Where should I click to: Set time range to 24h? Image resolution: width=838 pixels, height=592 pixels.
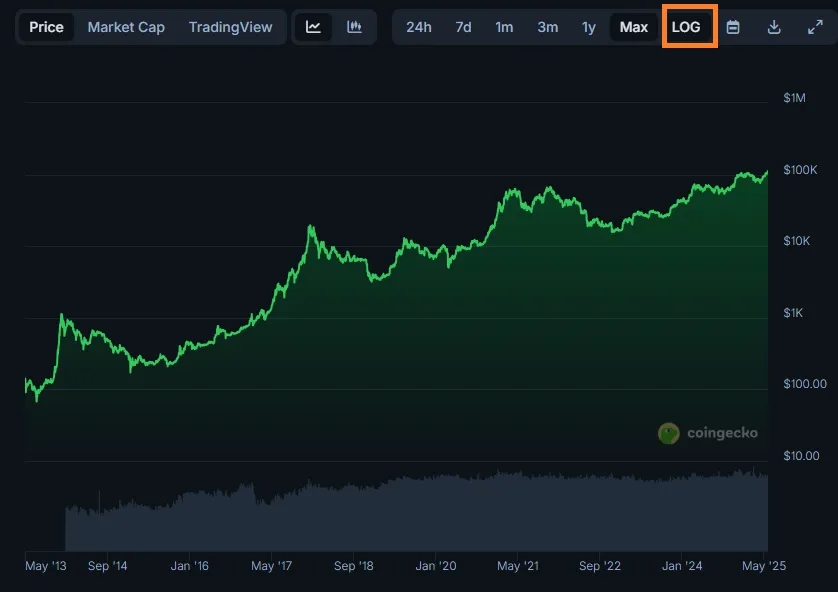(418, 27)
